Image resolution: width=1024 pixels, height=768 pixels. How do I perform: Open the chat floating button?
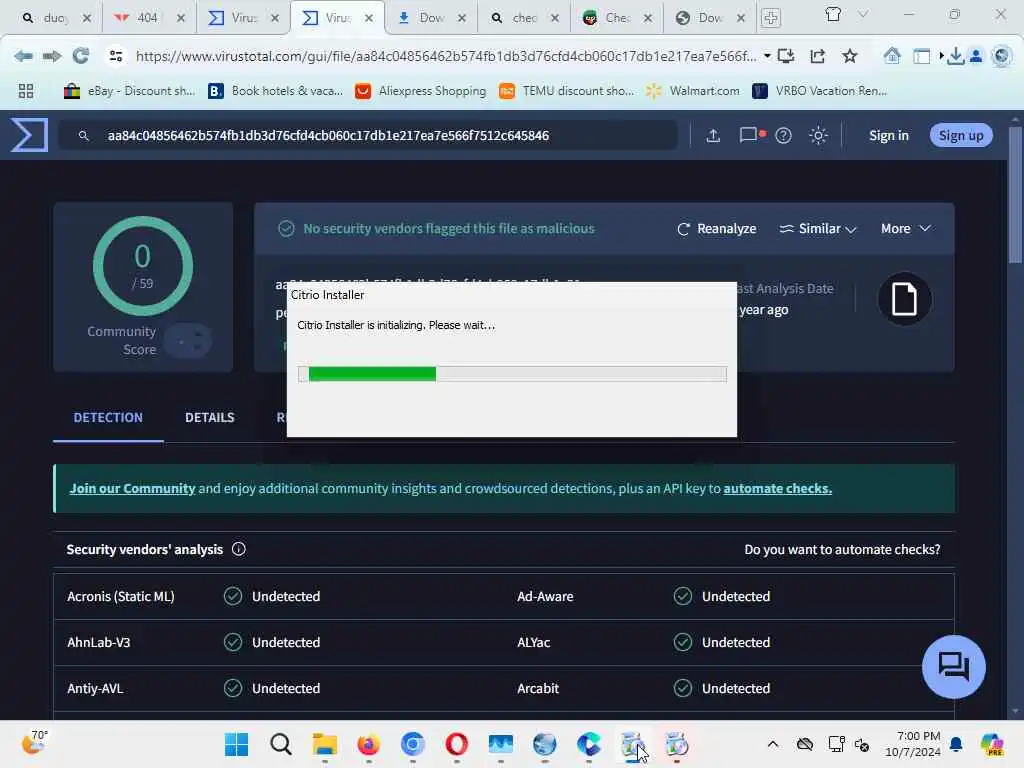953,667
